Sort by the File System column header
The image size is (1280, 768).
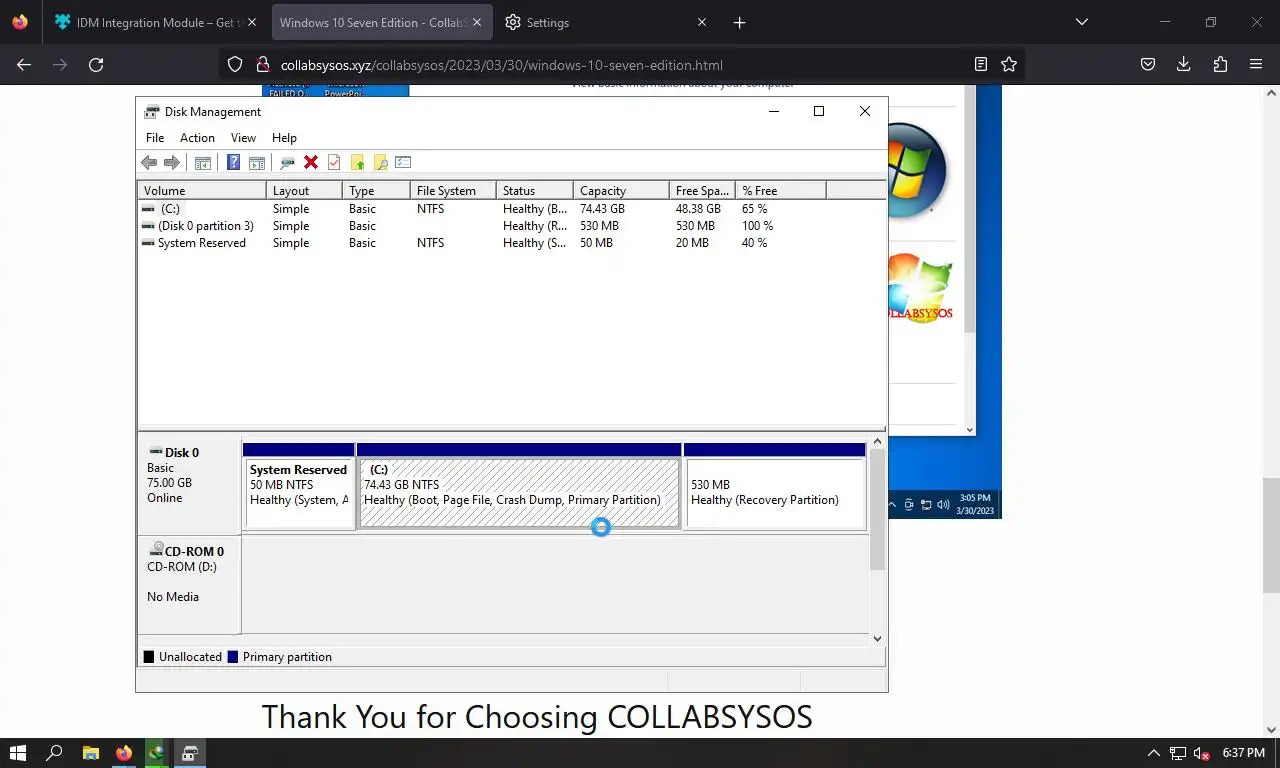(453, 190)
